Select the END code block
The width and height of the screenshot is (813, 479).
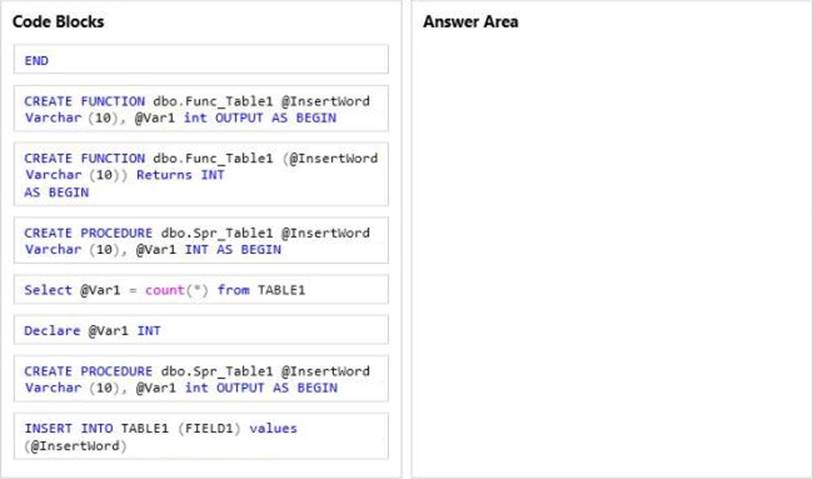(201, 60)
